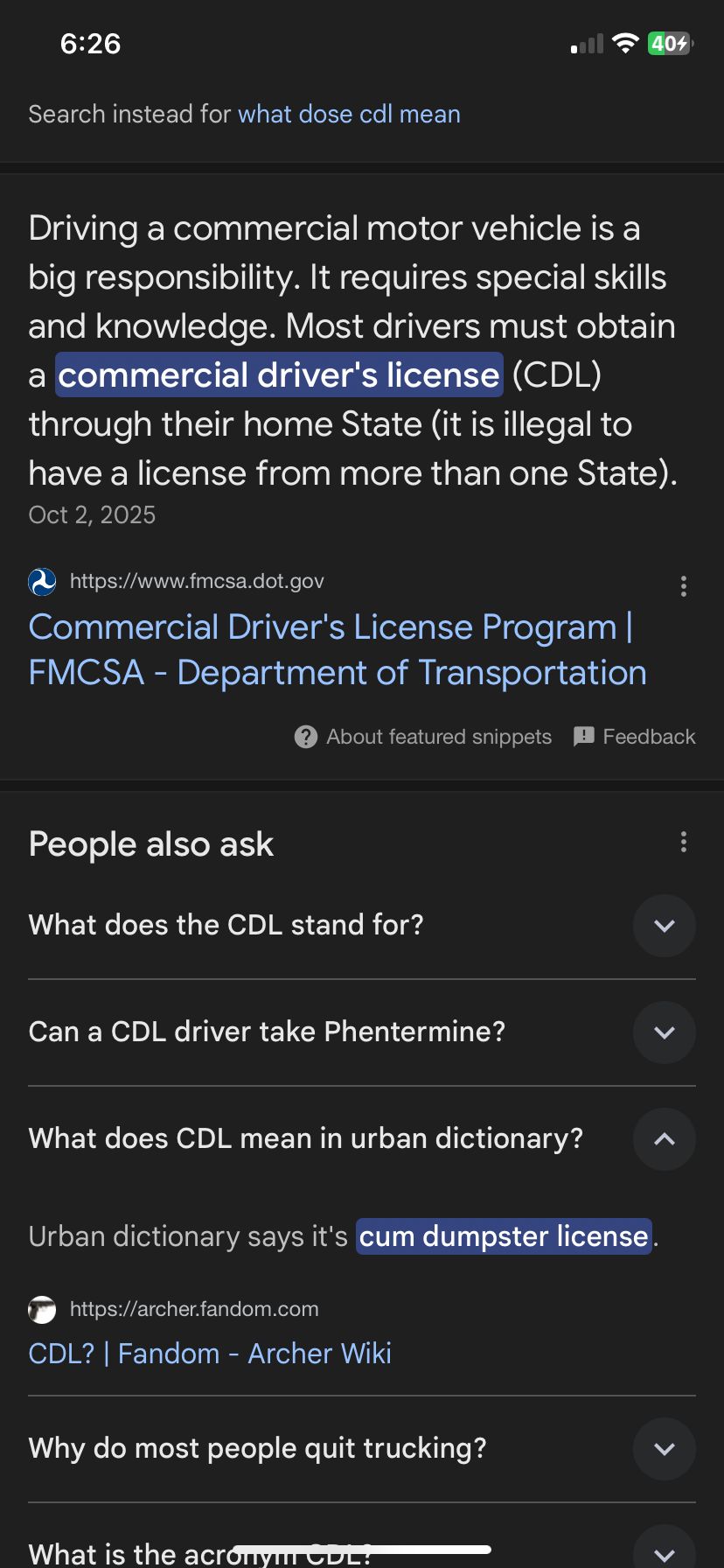
Task: Expand "Why do most people quit trucking?"
Action: 664,1449
